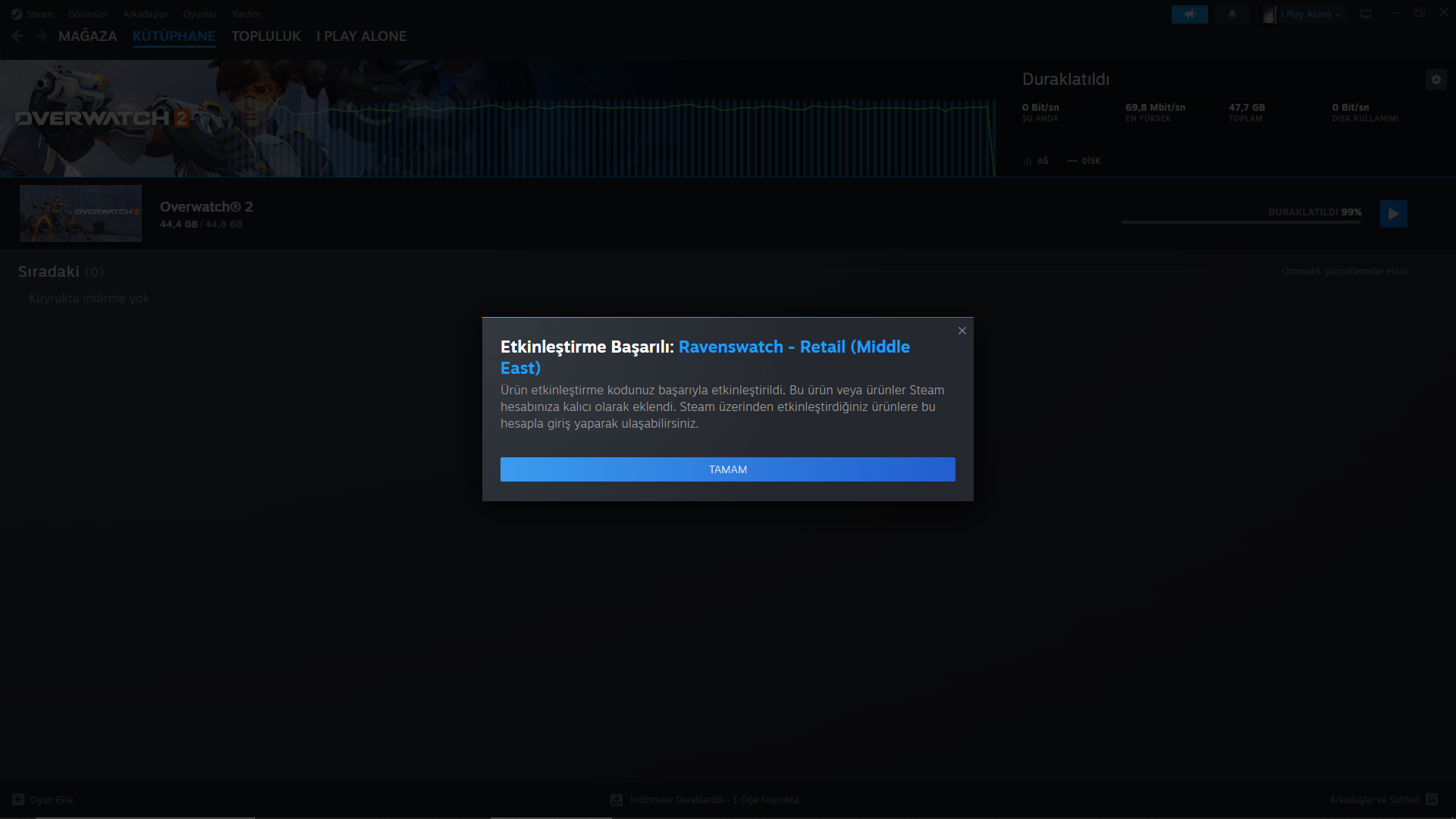Click the TAMAM confirmation button
The image size is (1456, 819).
[x=727, y=469]
